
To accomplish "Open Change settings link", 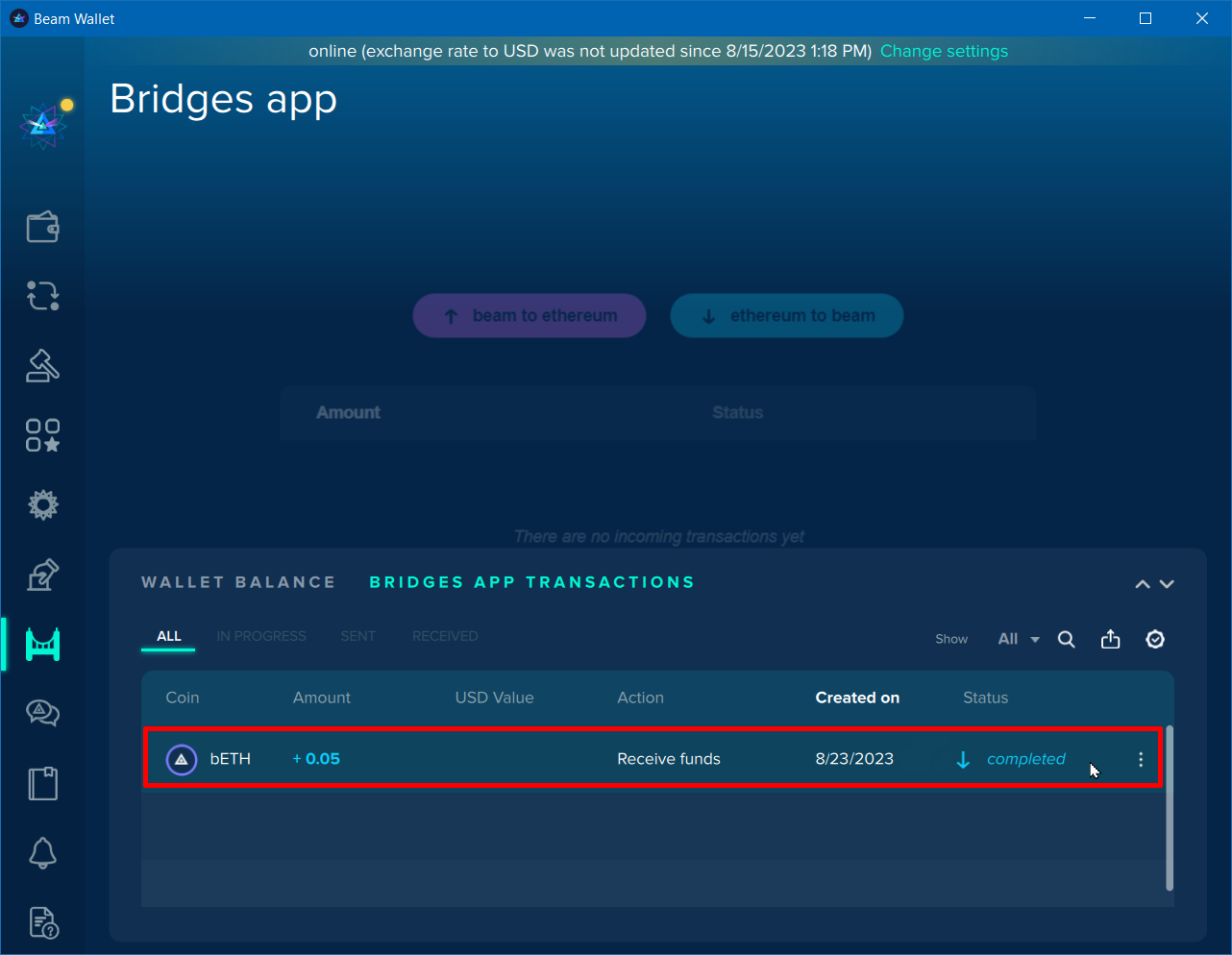I will click(944, 51).
